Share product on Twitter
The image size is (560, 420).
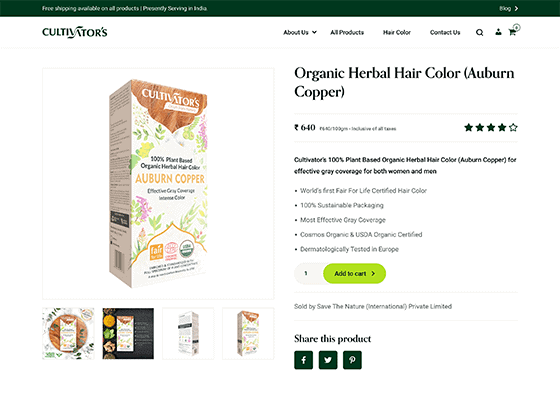pyautogui.click(x=328, y=360)
